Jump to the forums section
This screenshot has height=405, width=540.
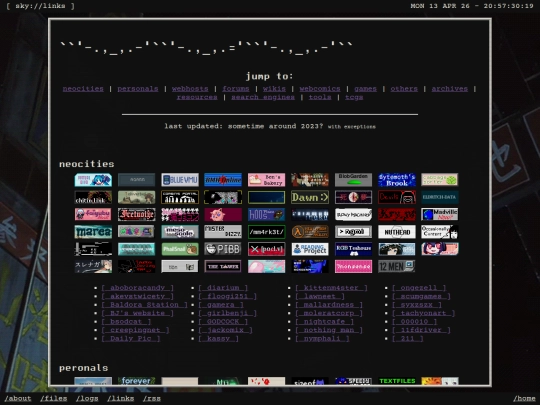[x=236, y=89]
